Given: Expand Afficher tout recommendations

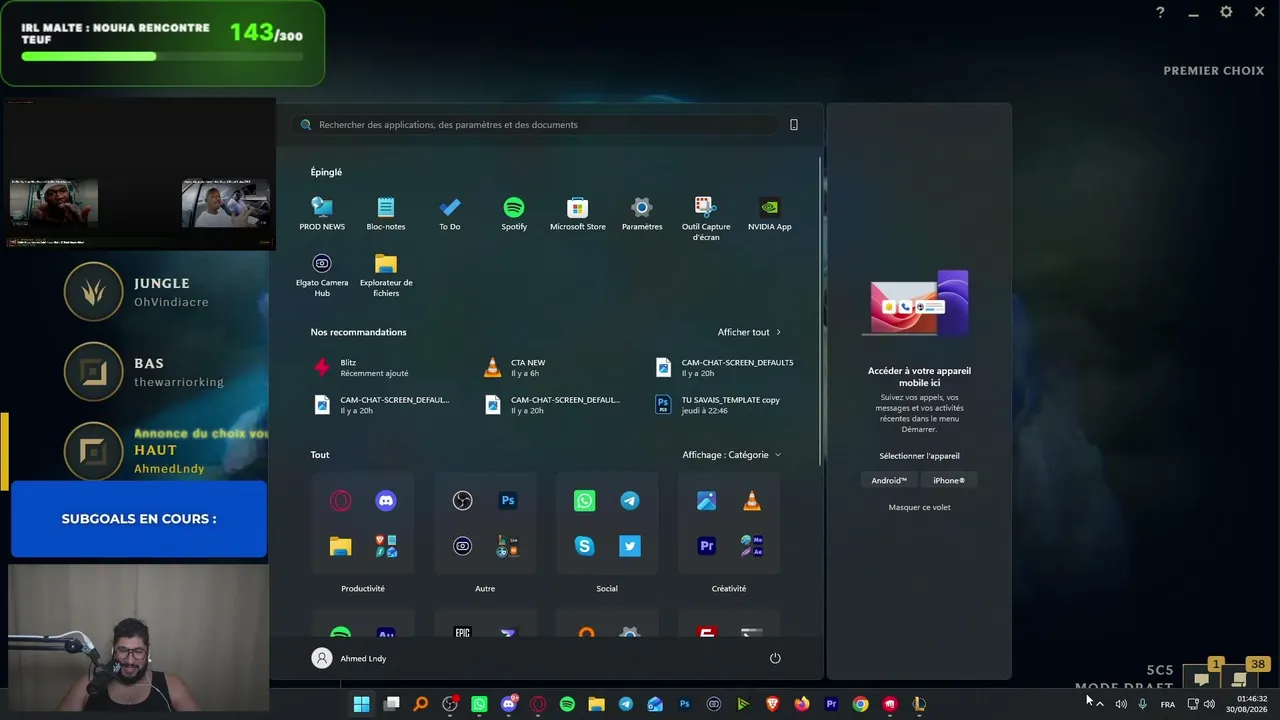Looking at the screenshot, I should [749, 332].
